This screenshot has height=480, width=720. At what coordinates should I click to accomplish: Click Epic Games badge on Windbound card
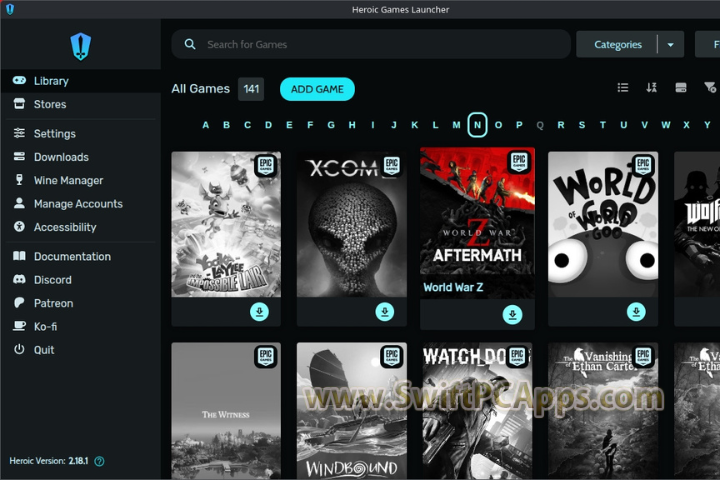392,356
